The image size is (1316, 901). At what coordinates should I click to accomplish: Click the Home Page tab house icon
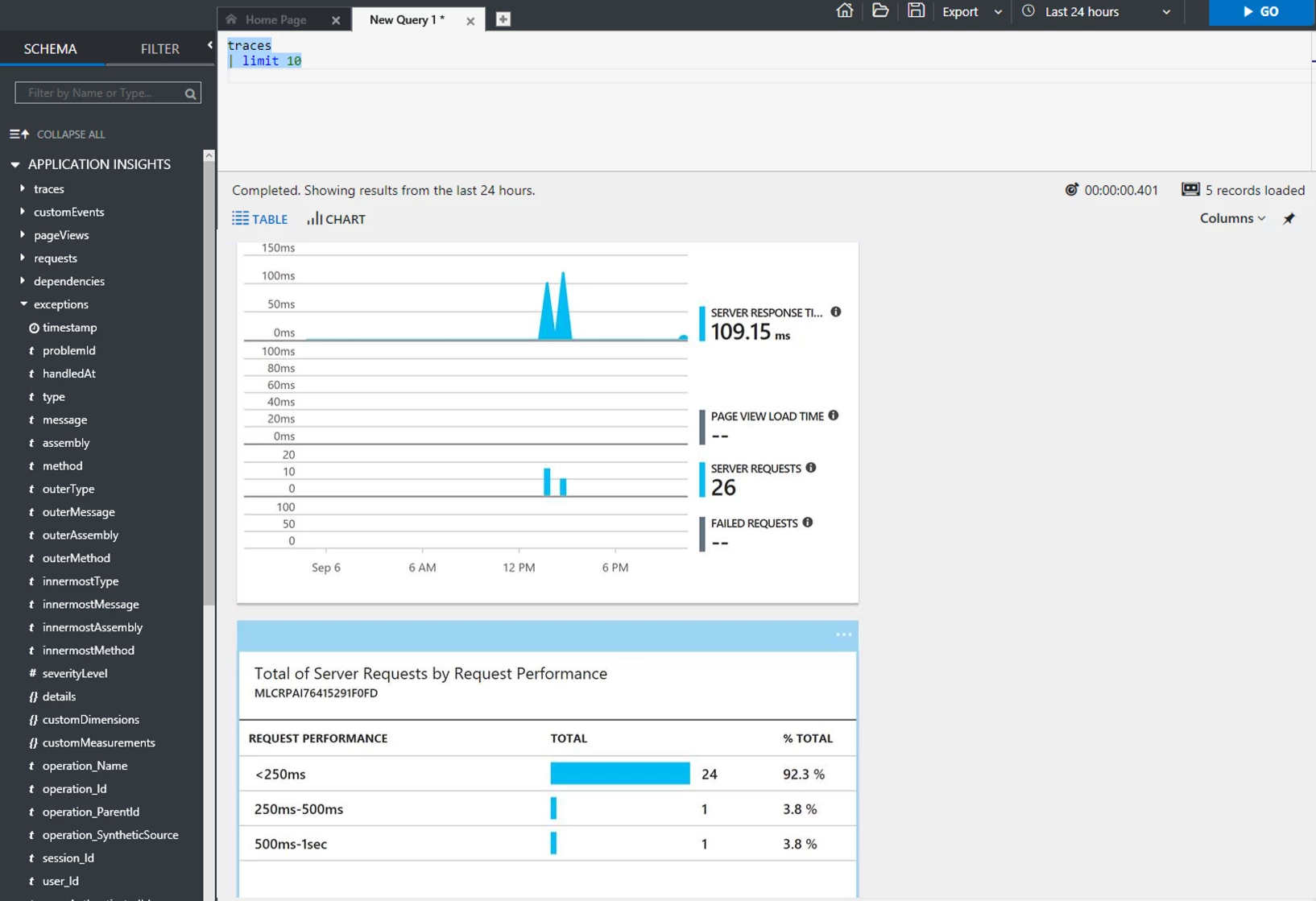tap(232, 19)
